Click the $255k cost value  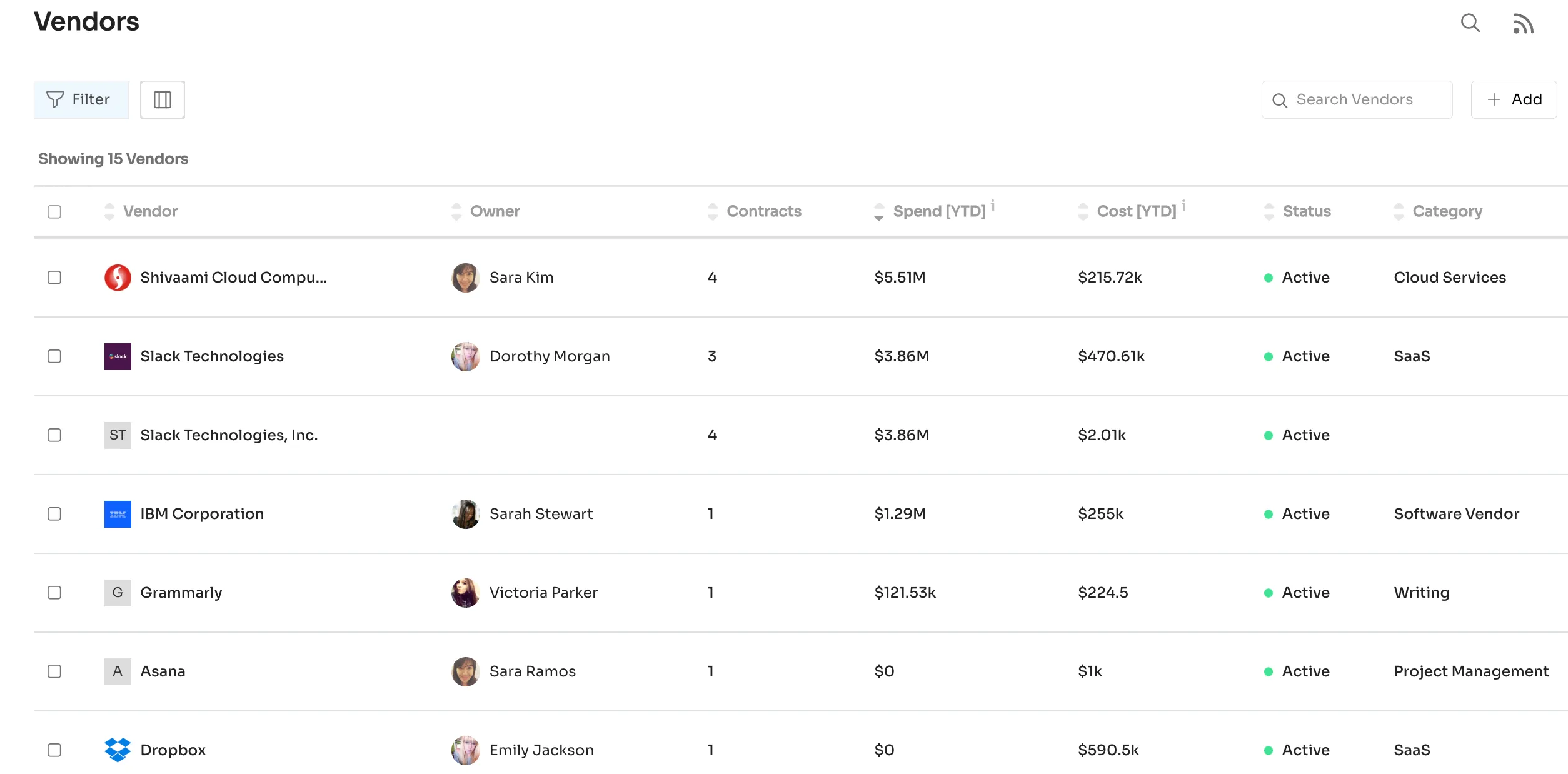[x=1100, y=514]
